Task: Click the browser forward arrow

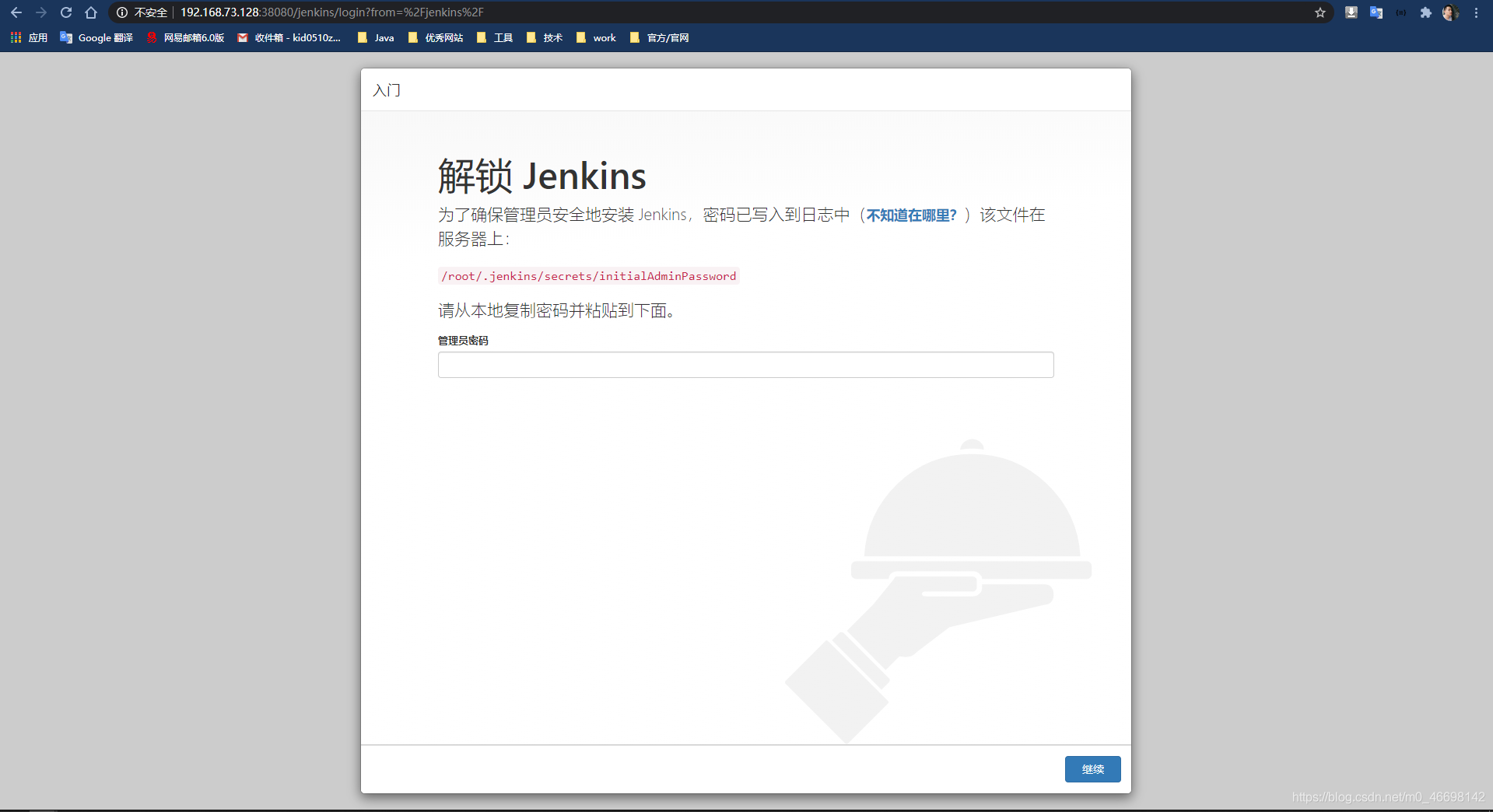Action: coord(41,12)
